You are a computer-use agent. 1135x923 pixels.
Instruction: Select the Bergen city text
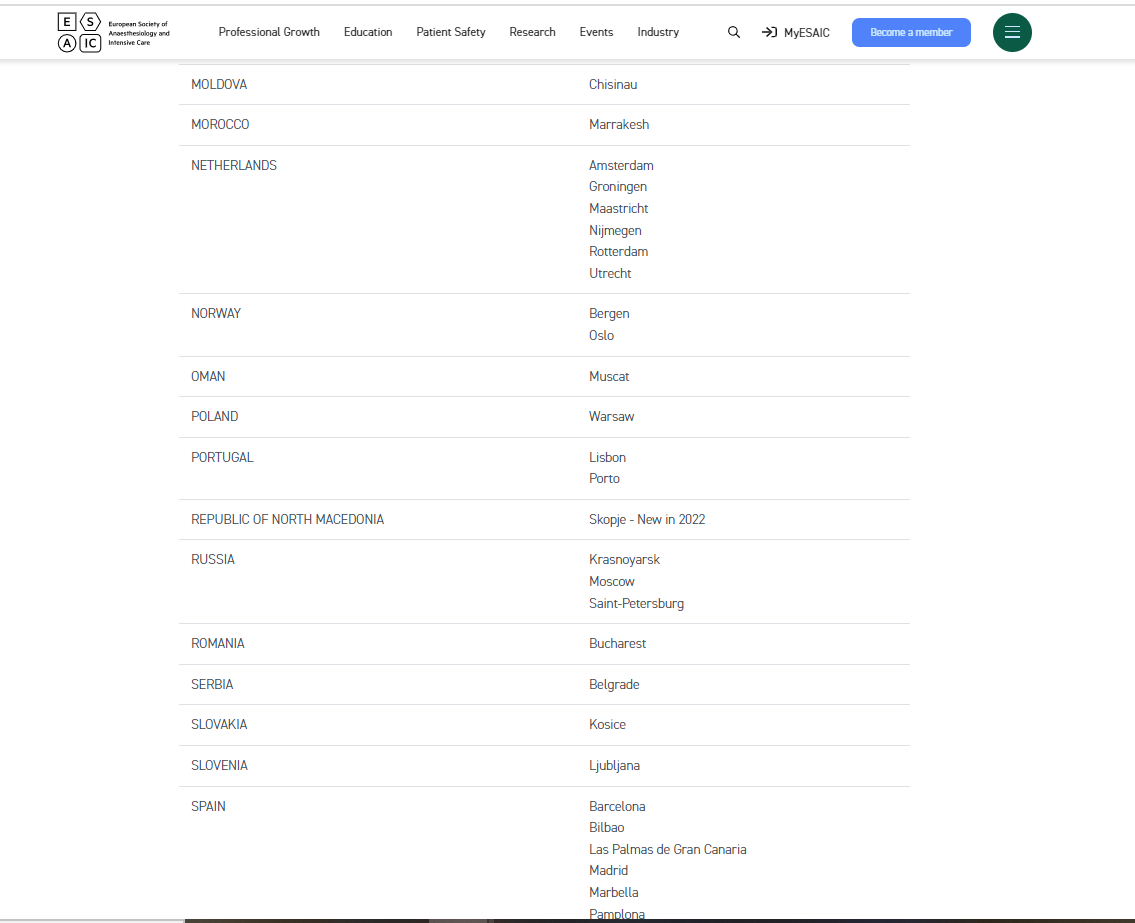pyautogui.click(x=609, y=313)
